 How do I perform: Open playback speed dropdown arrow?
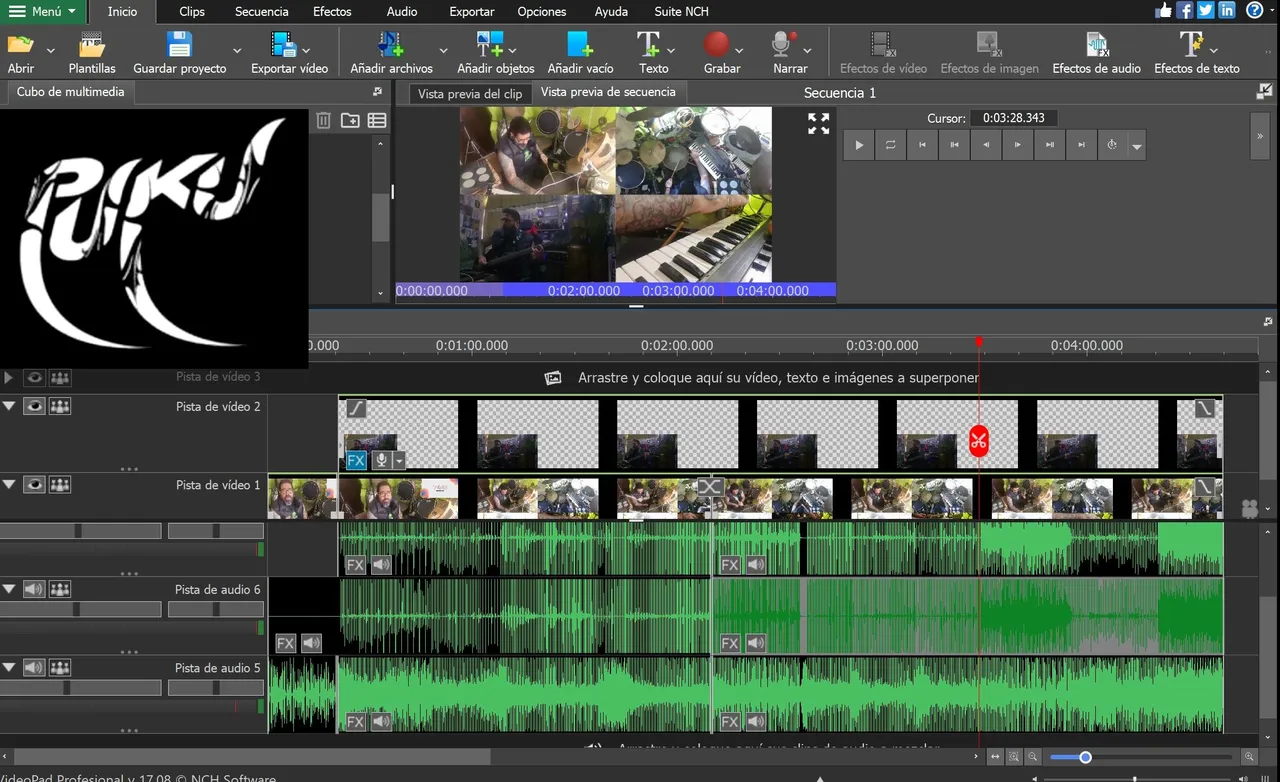[1137, 147]
